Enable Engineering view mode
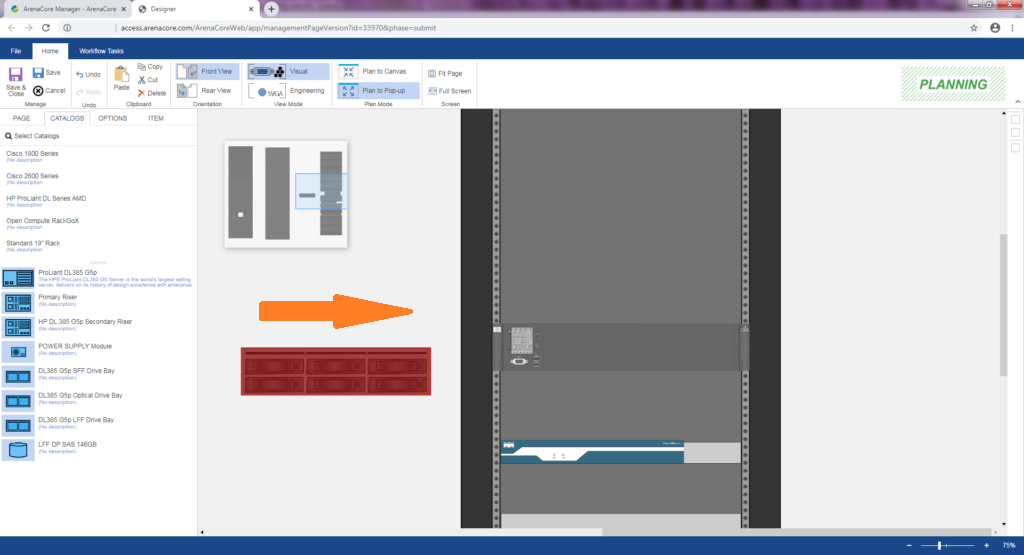The width and height of the screenshot is (1024, 555). click(x=288, y=91)
